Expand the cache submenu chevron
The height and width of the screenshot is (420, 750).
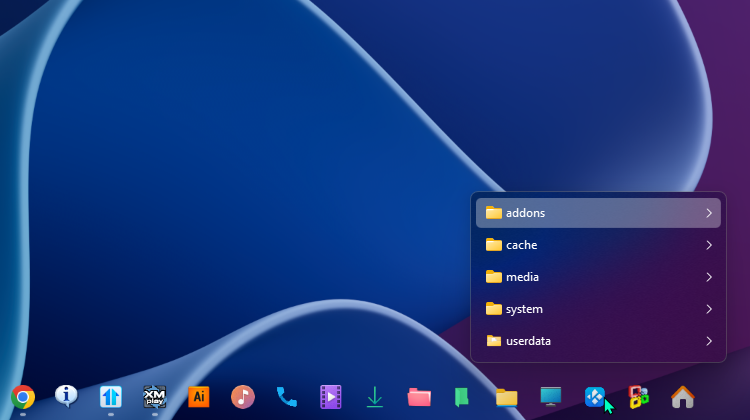coord(709,245)
